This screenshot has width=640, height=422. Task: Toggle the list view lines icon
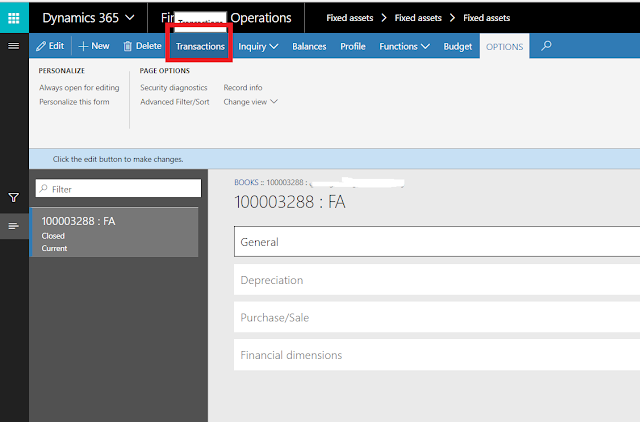[x=13, y=226]
